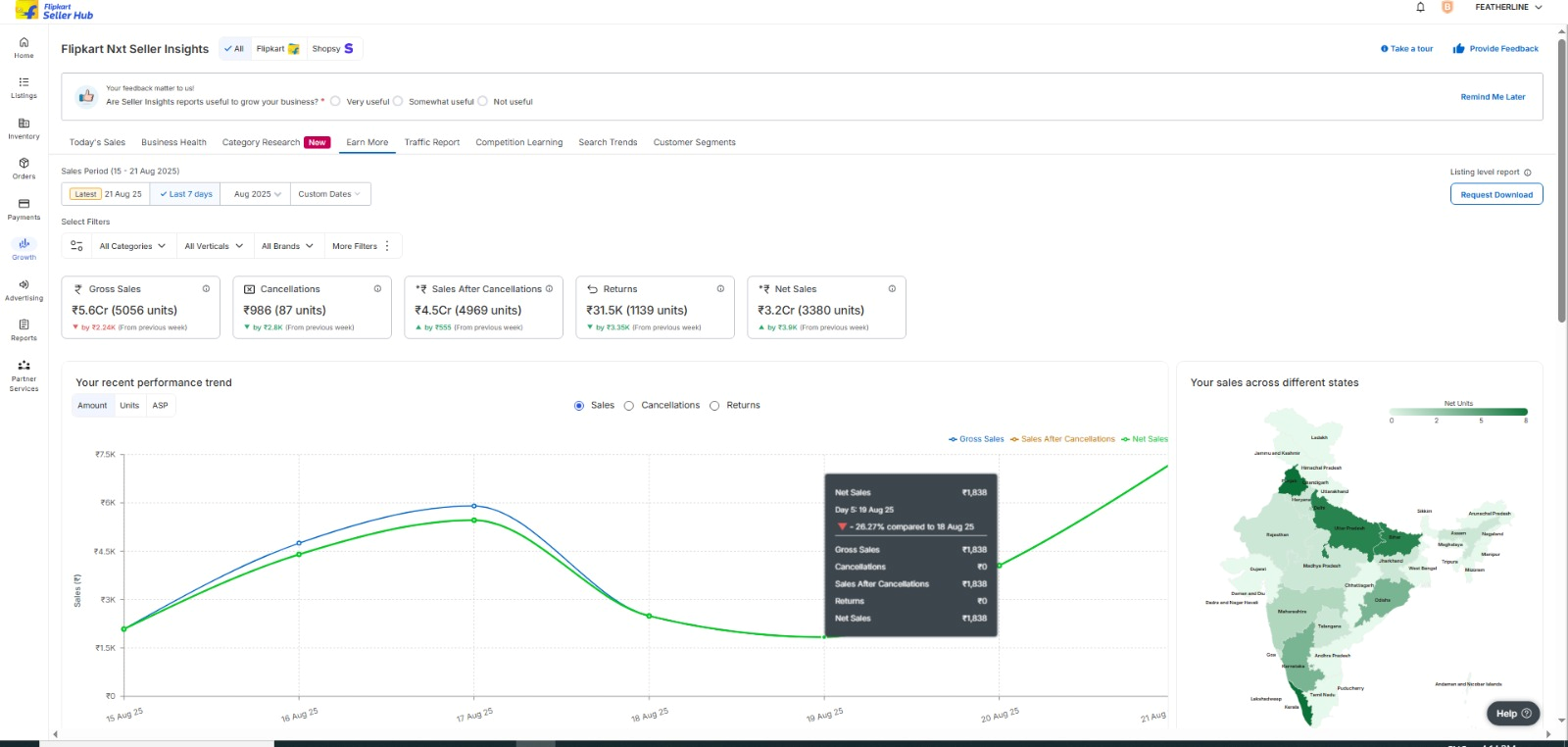
Task: Open Payments in the sidebar
Action: [24, 209]
